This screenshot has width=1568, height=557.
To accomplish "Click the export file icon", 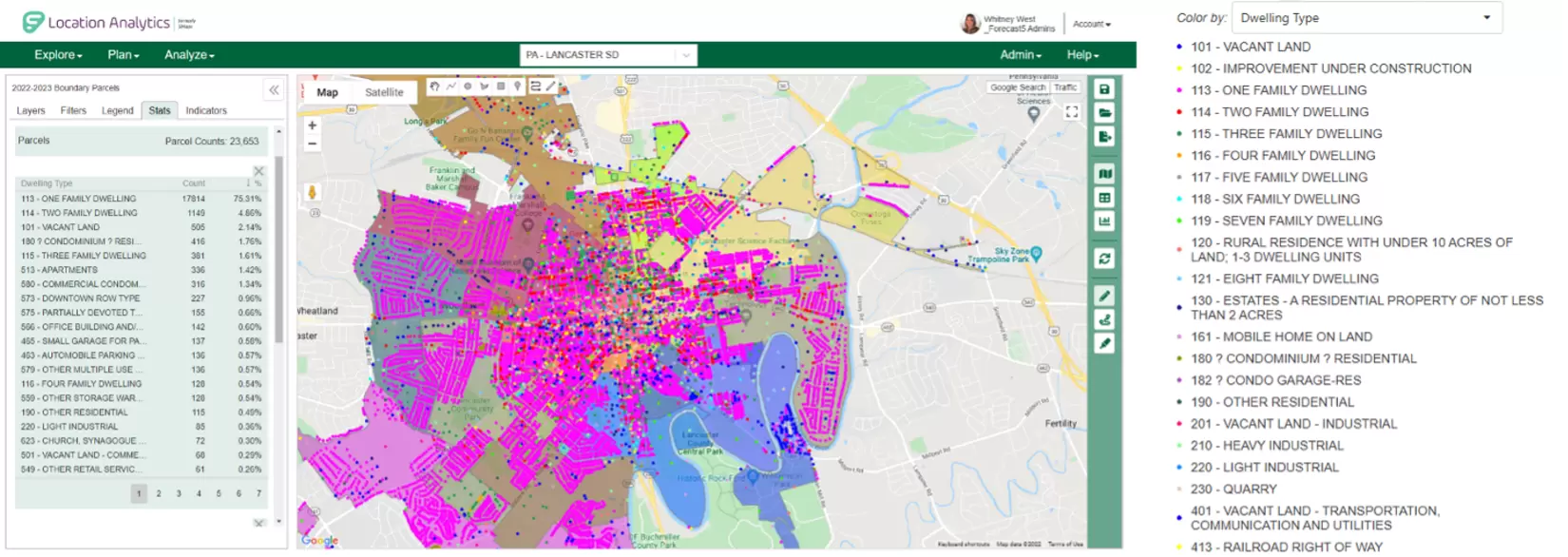I will pos(1104,137).
